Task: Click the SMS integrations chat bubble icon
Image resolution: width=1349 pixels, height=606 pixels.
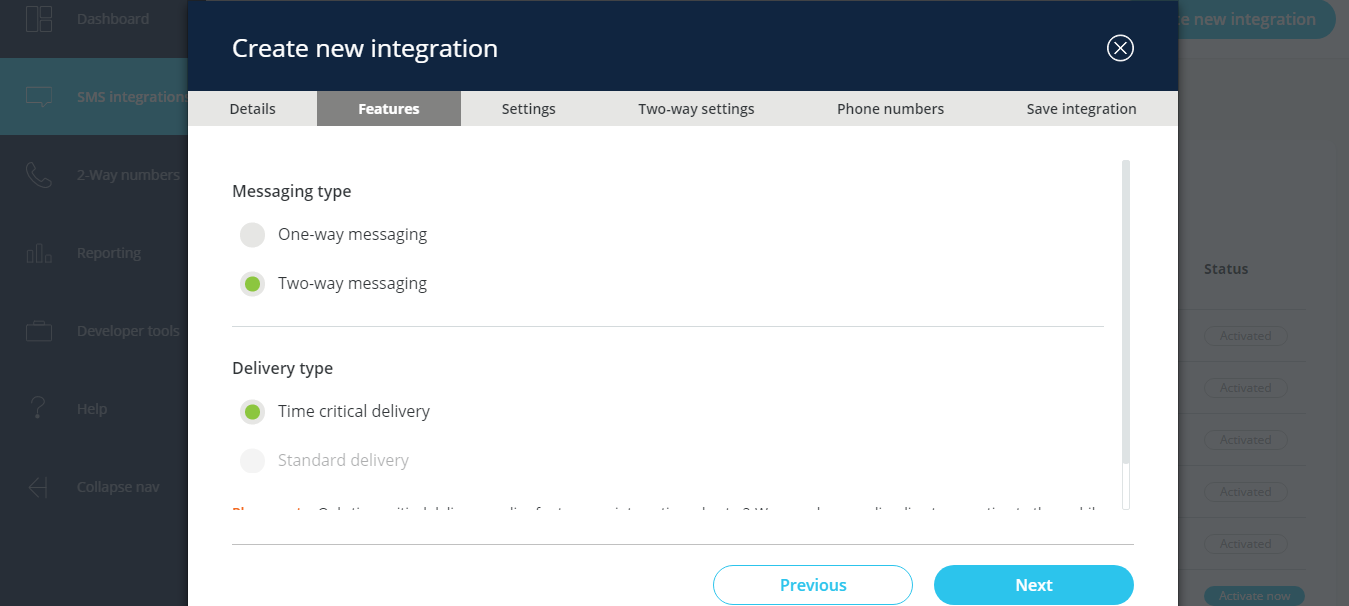Action: tap(39, 97)
